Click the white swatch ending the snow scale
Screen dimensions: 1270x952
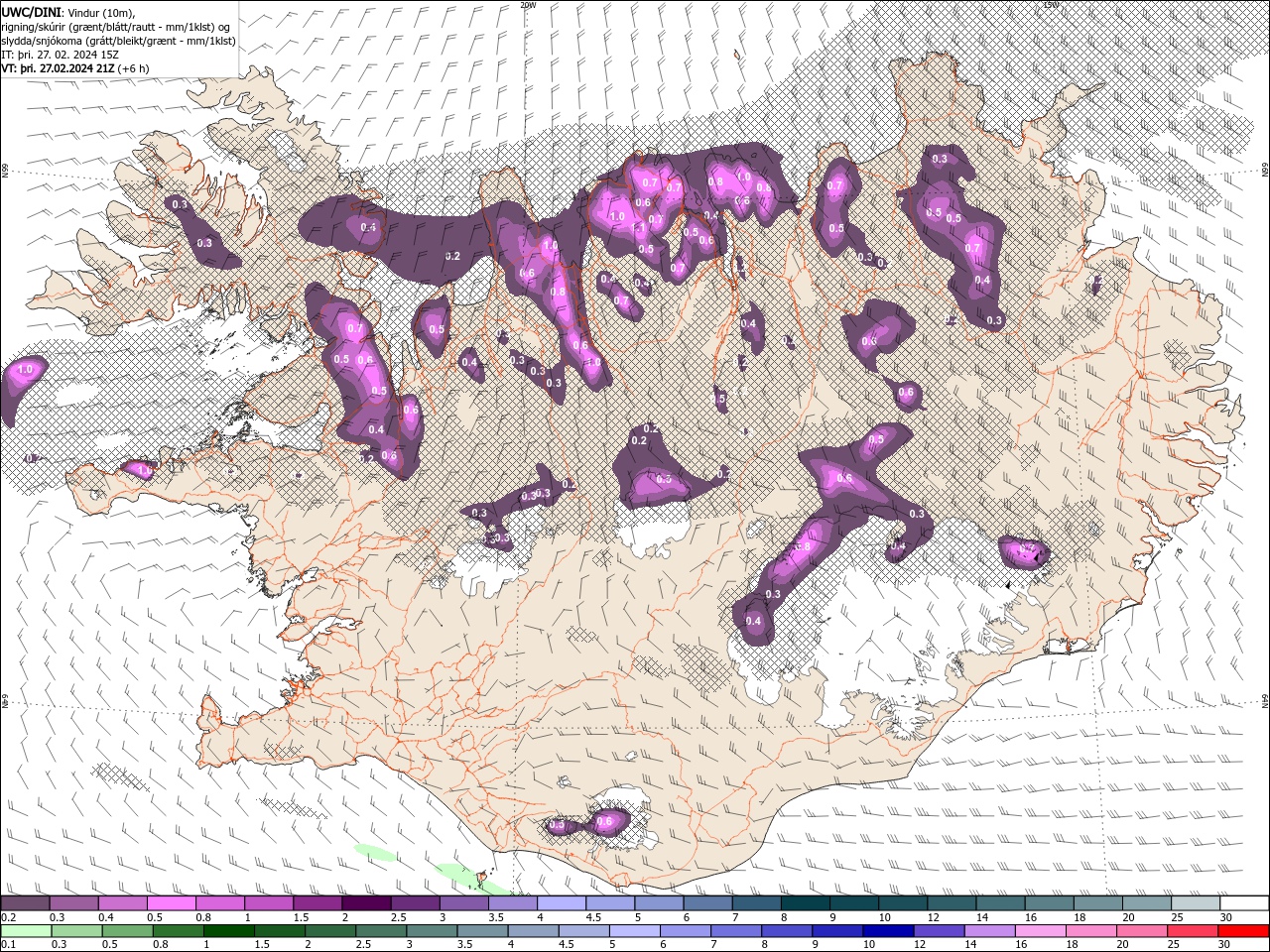coord(1242,903)
